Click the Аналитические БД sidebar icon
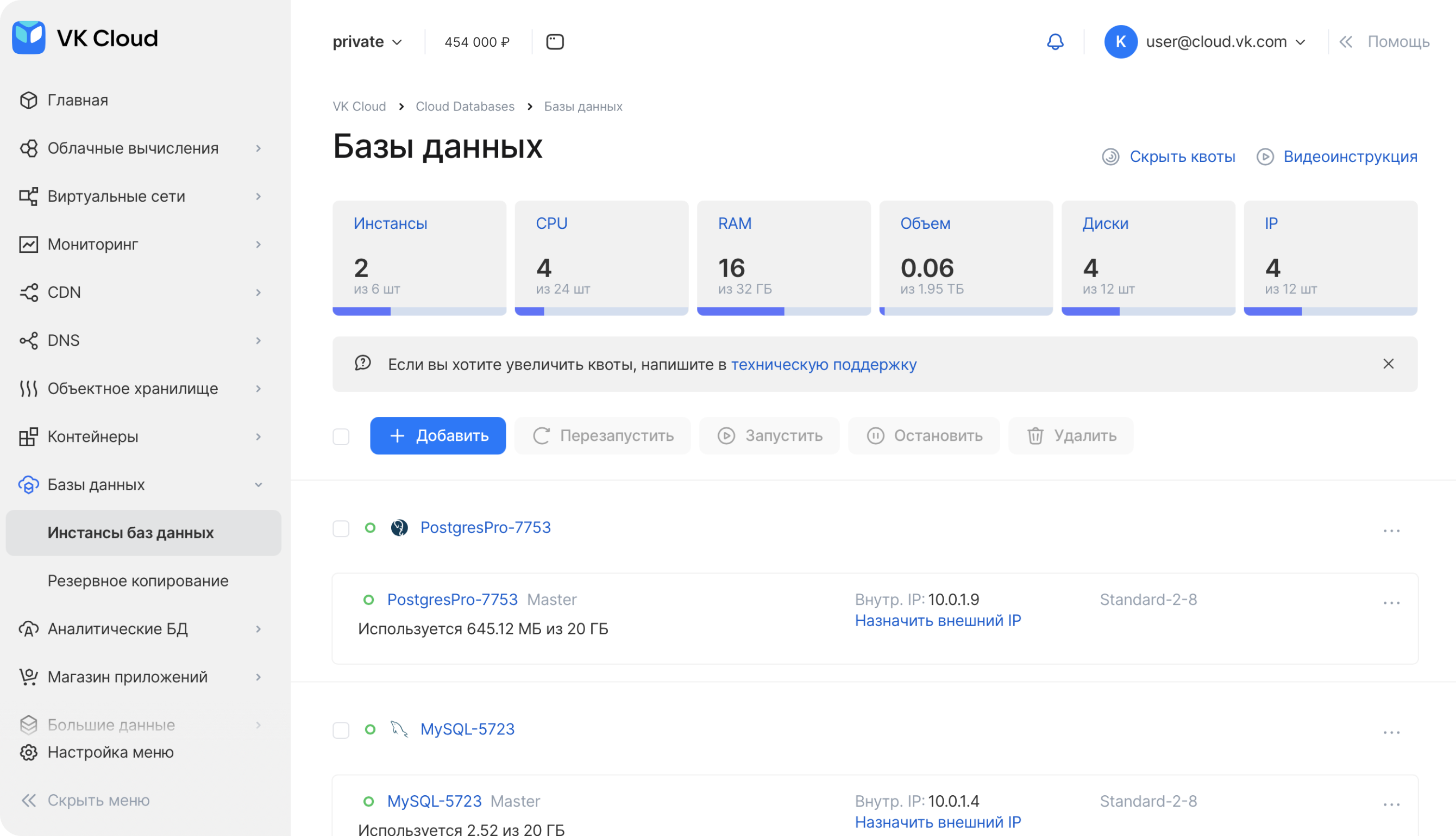This screenshot has width=1456, height=836. 29,629
